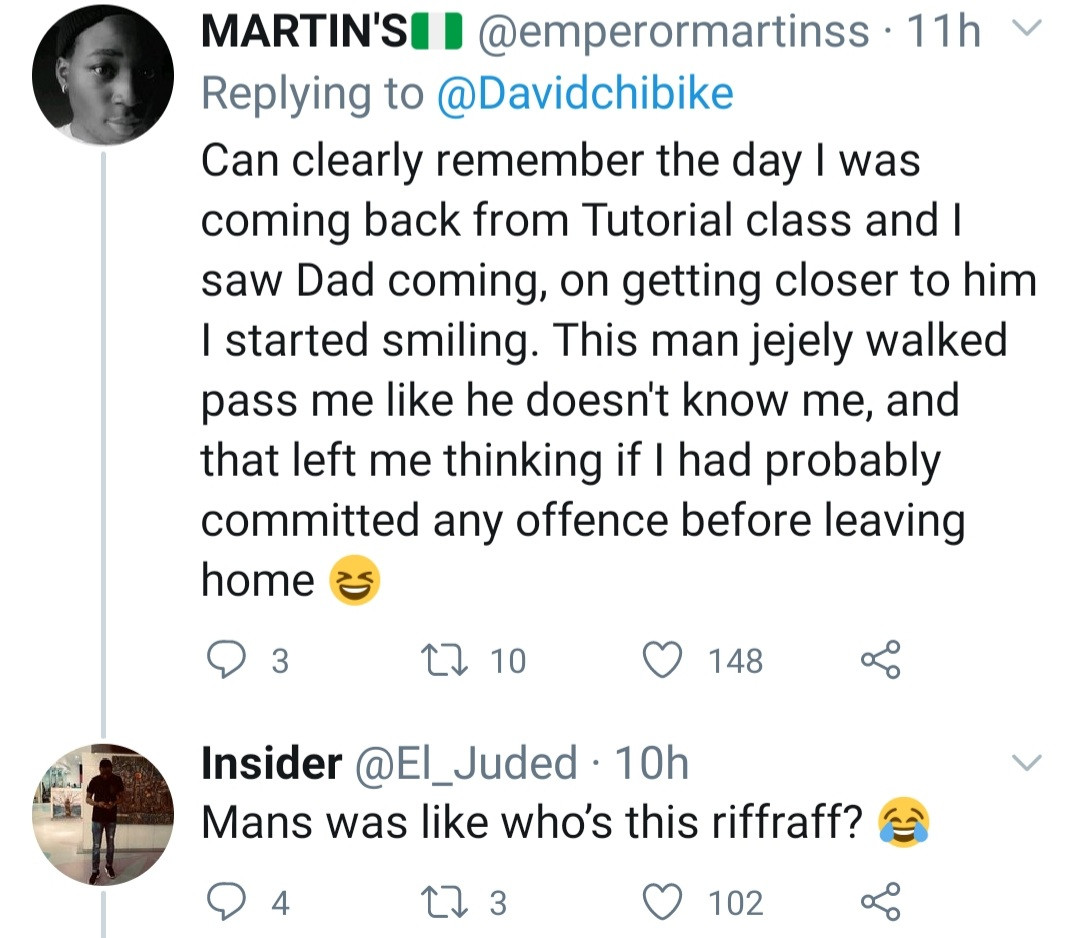Share Insider's tweet via share icon
Viewport: 1080px width, 938px height.
tap(880, 903)
